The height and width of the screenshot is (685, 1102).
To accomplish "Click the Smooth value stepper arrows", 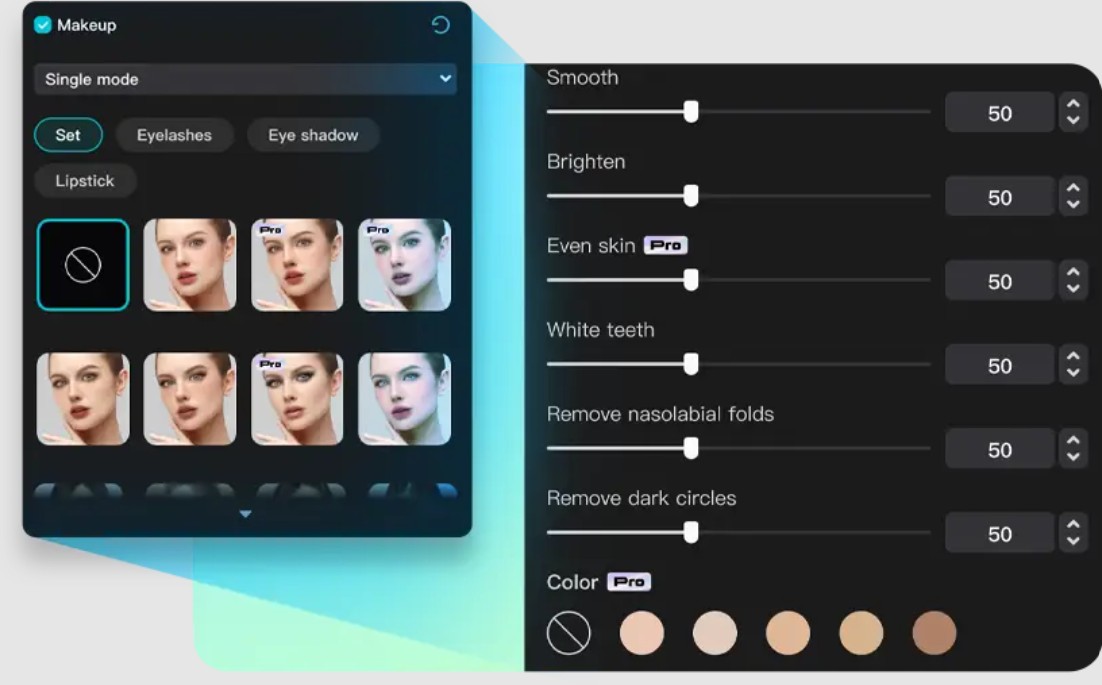I will pos(1072,113).
